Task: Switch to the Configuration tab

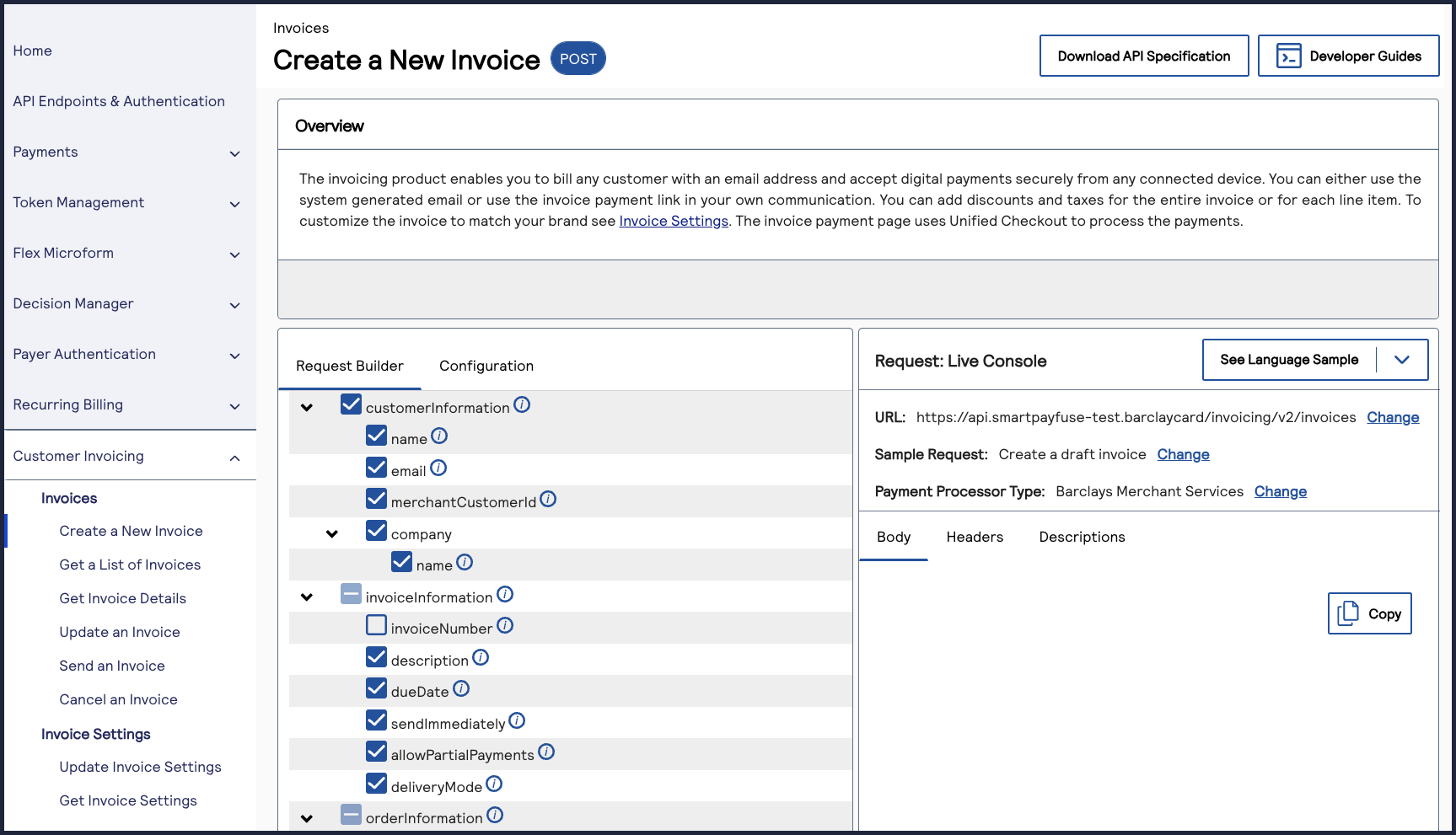Action: point(486,366)
